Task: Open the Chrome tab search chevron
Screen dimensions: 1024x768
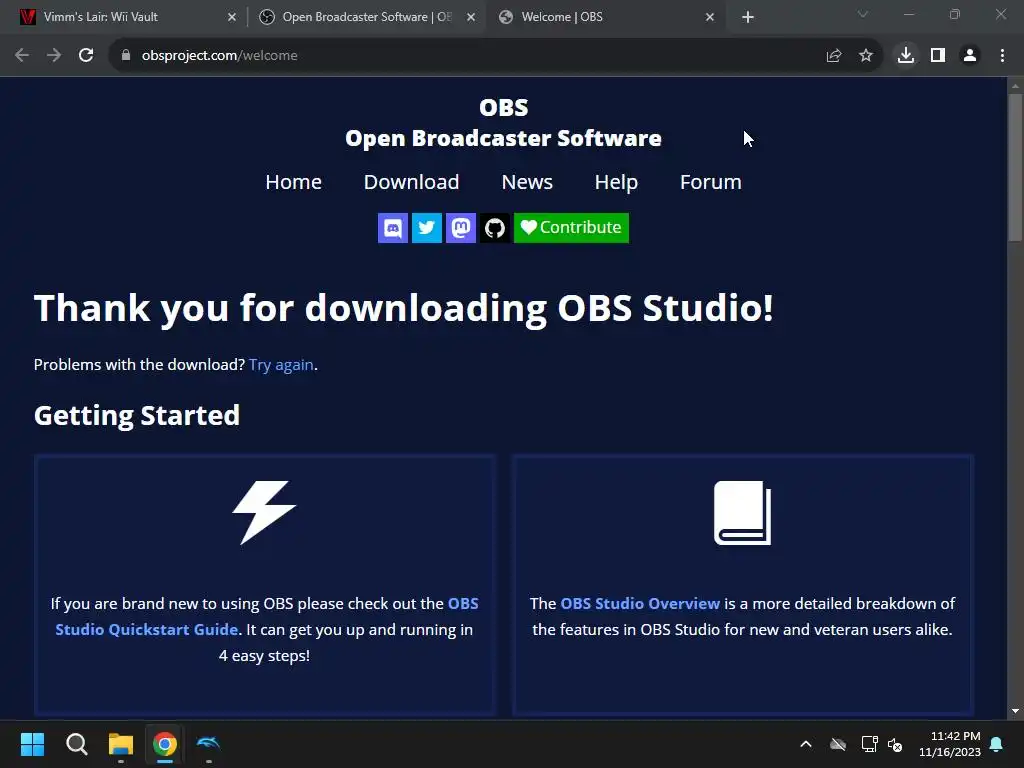Action: point(863,14)
